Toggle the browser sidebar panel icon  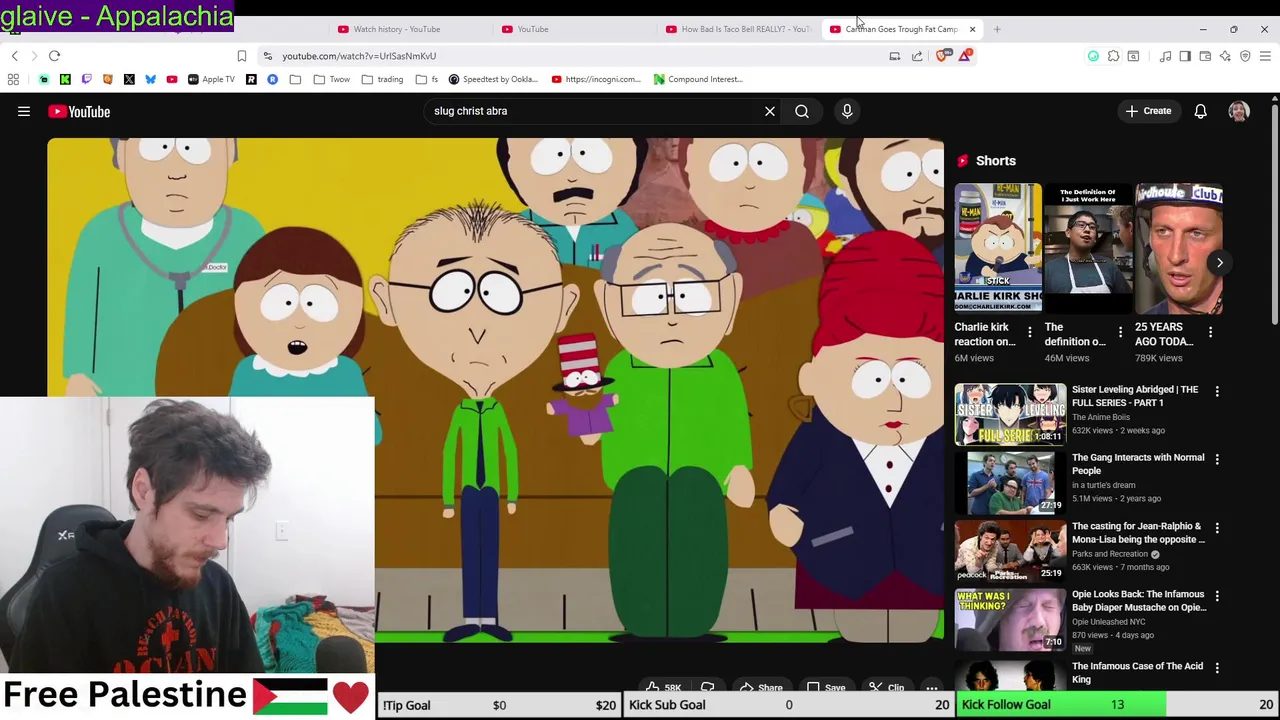coord(1185,56)
